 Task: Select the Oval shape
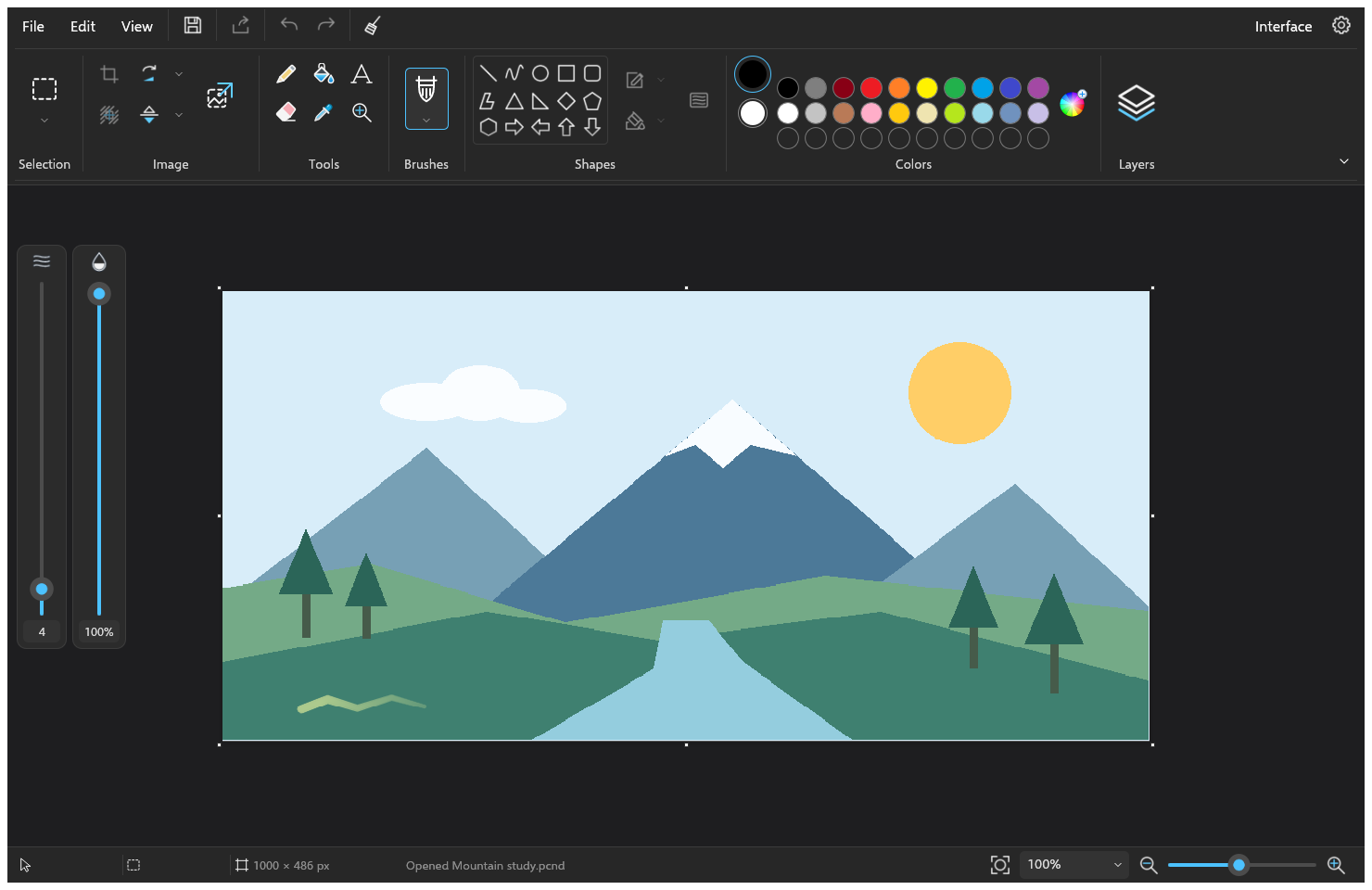[540, 73]
